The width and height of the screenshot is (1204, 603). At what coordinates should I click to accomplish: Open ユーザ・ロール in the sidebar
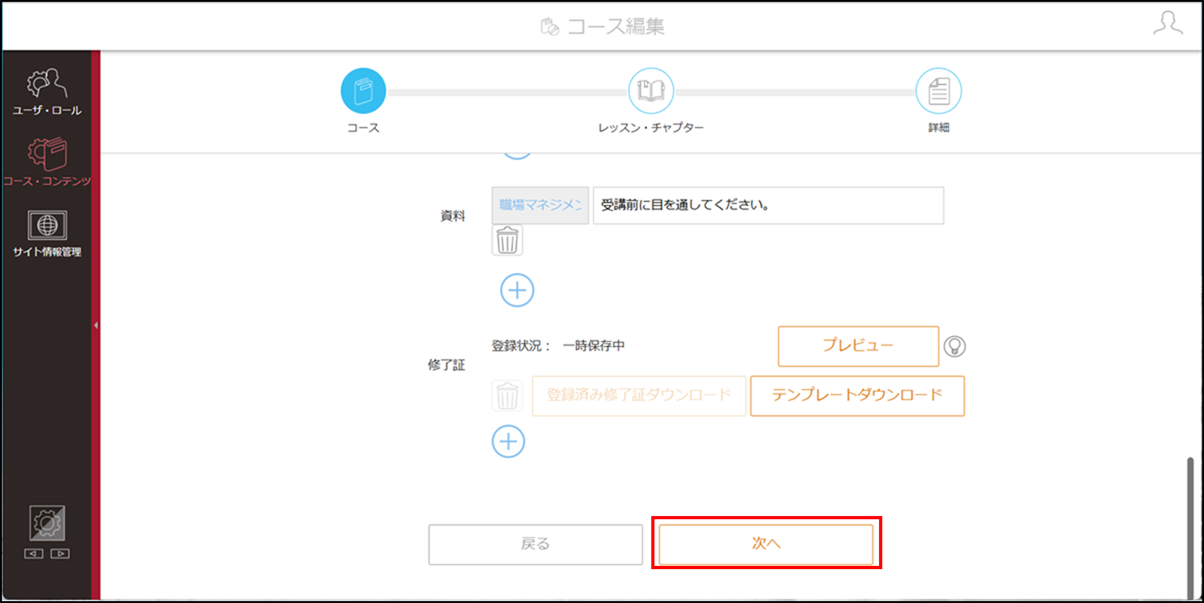click(x=47, y=92)
